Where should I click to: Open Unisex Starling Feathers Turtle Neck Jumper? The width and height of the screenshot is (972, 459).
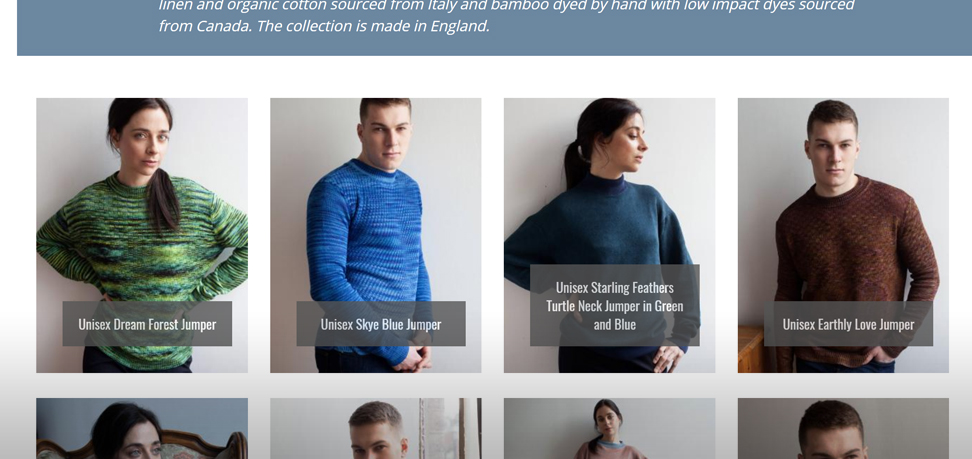(614, 306)
